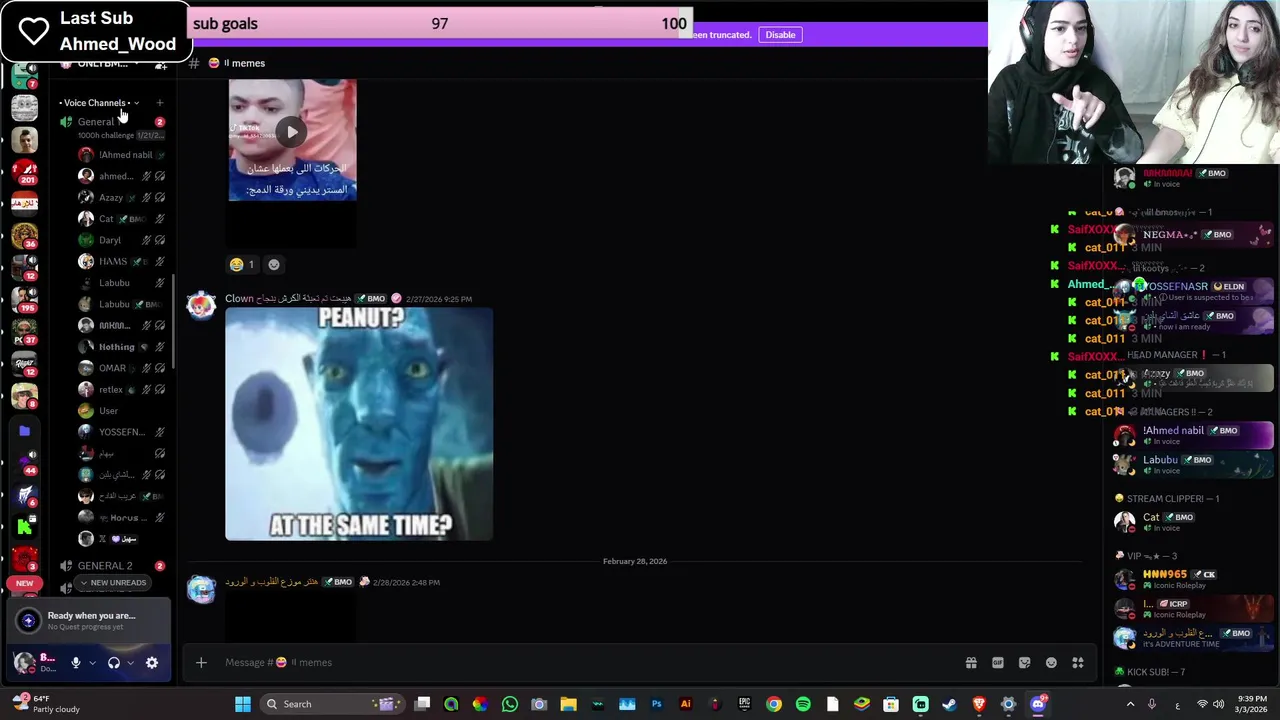The width and height of the screenshot is (1280, 720).
Task: Play the TikTok video thumbnail
Action: click(x=291, y=131)
